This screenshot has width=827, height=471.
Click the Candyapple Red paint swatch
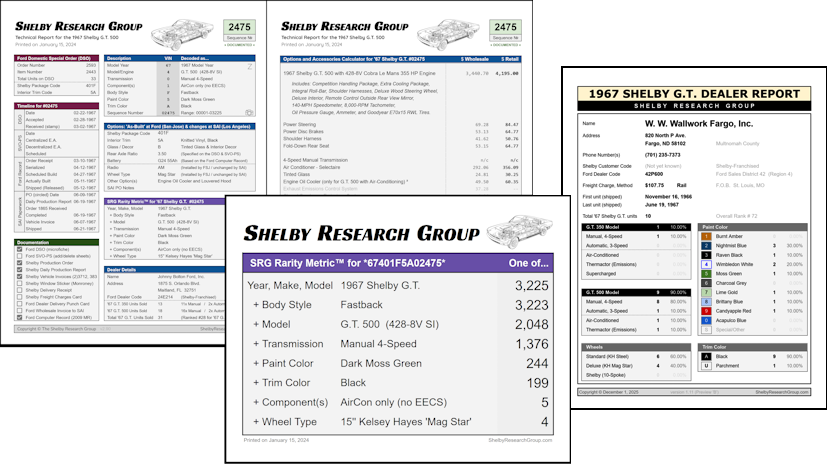(x=706, y=311)
